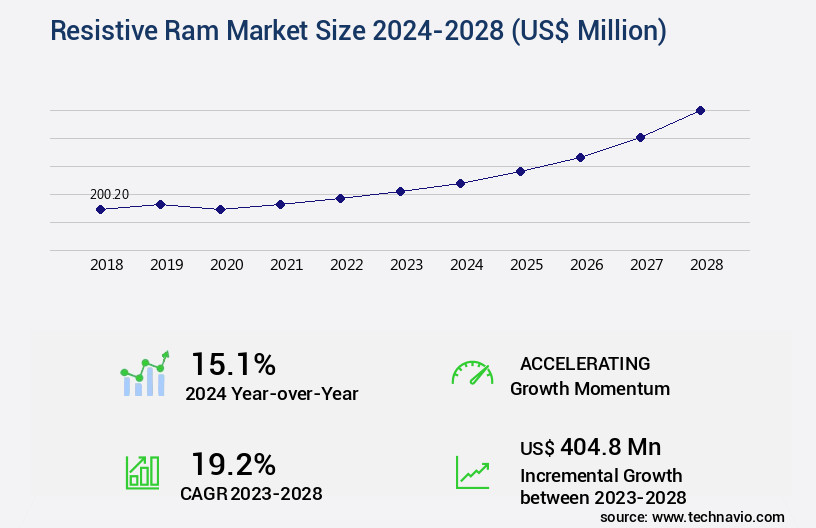The height and width of the screenshot is (528, 816).
Task: Click the growth bars icon beside 19.2%
Action: click(x=141, y=471)
